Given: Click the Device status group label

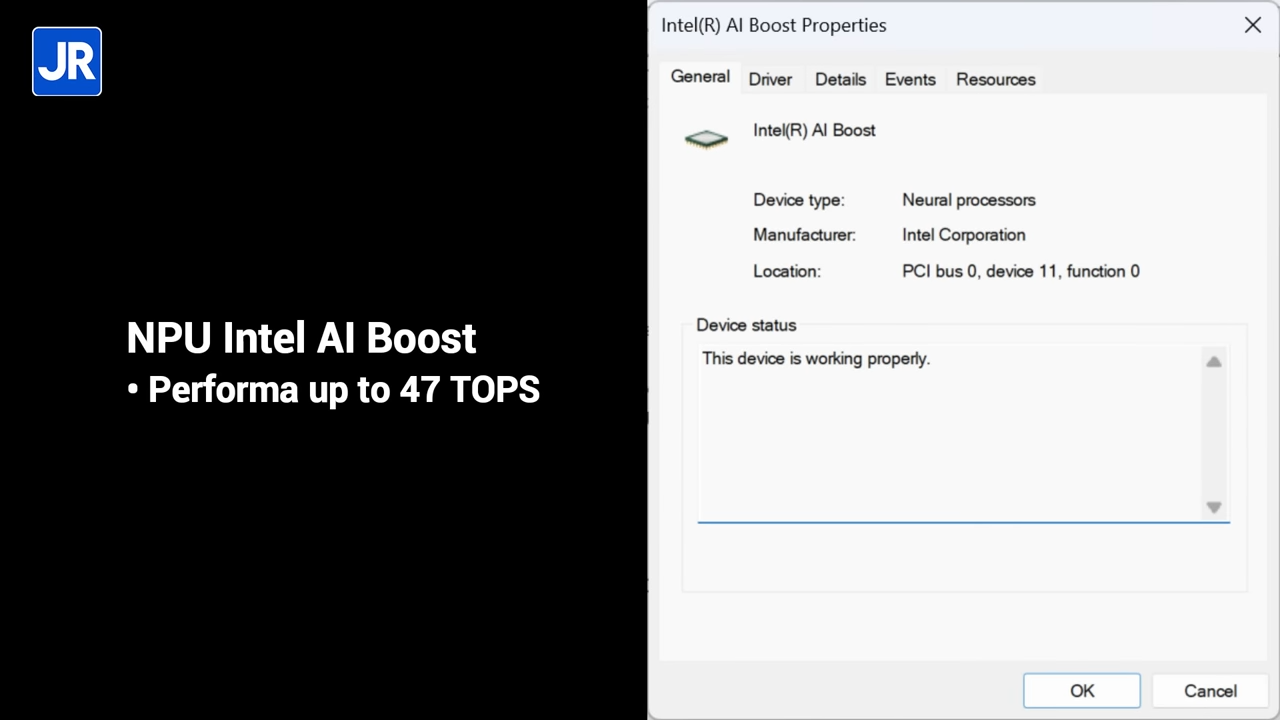Looking at the screenshot, I should pos(745,325).
